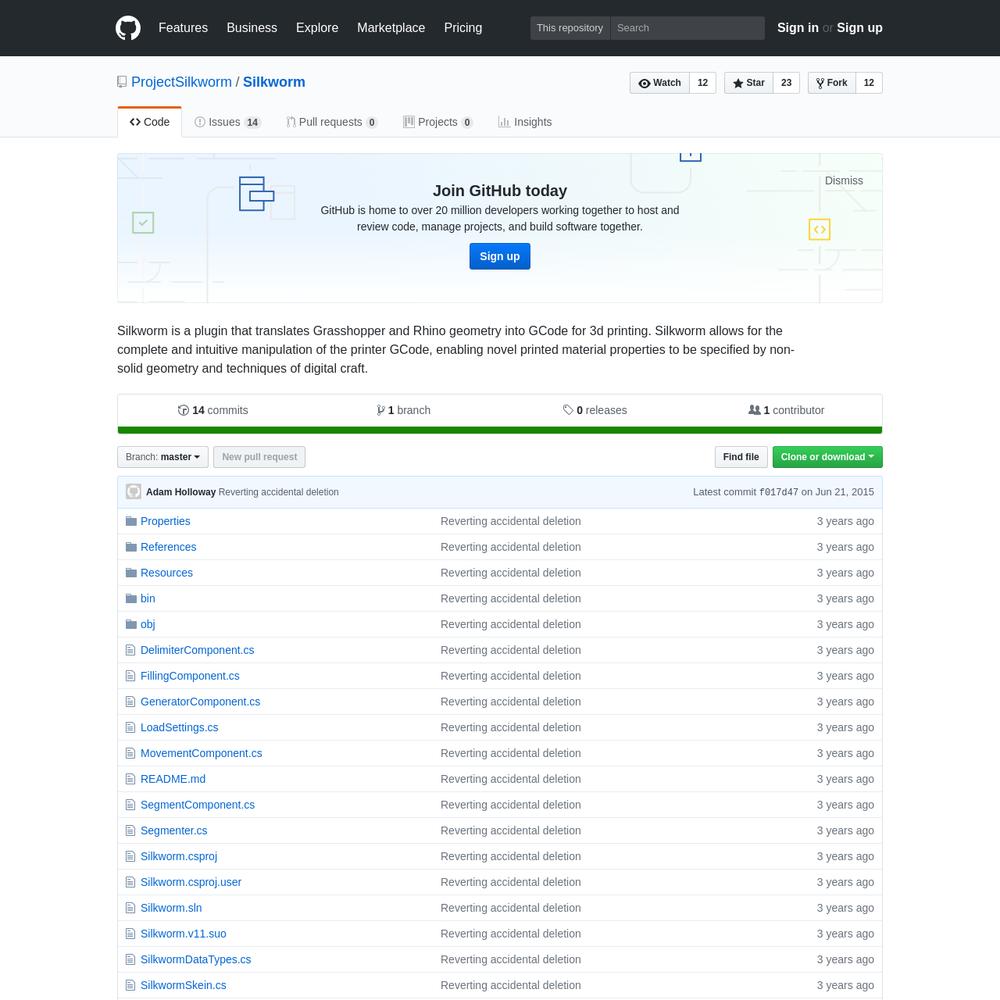Click the bin folder icon

click(x=131, y=598)
